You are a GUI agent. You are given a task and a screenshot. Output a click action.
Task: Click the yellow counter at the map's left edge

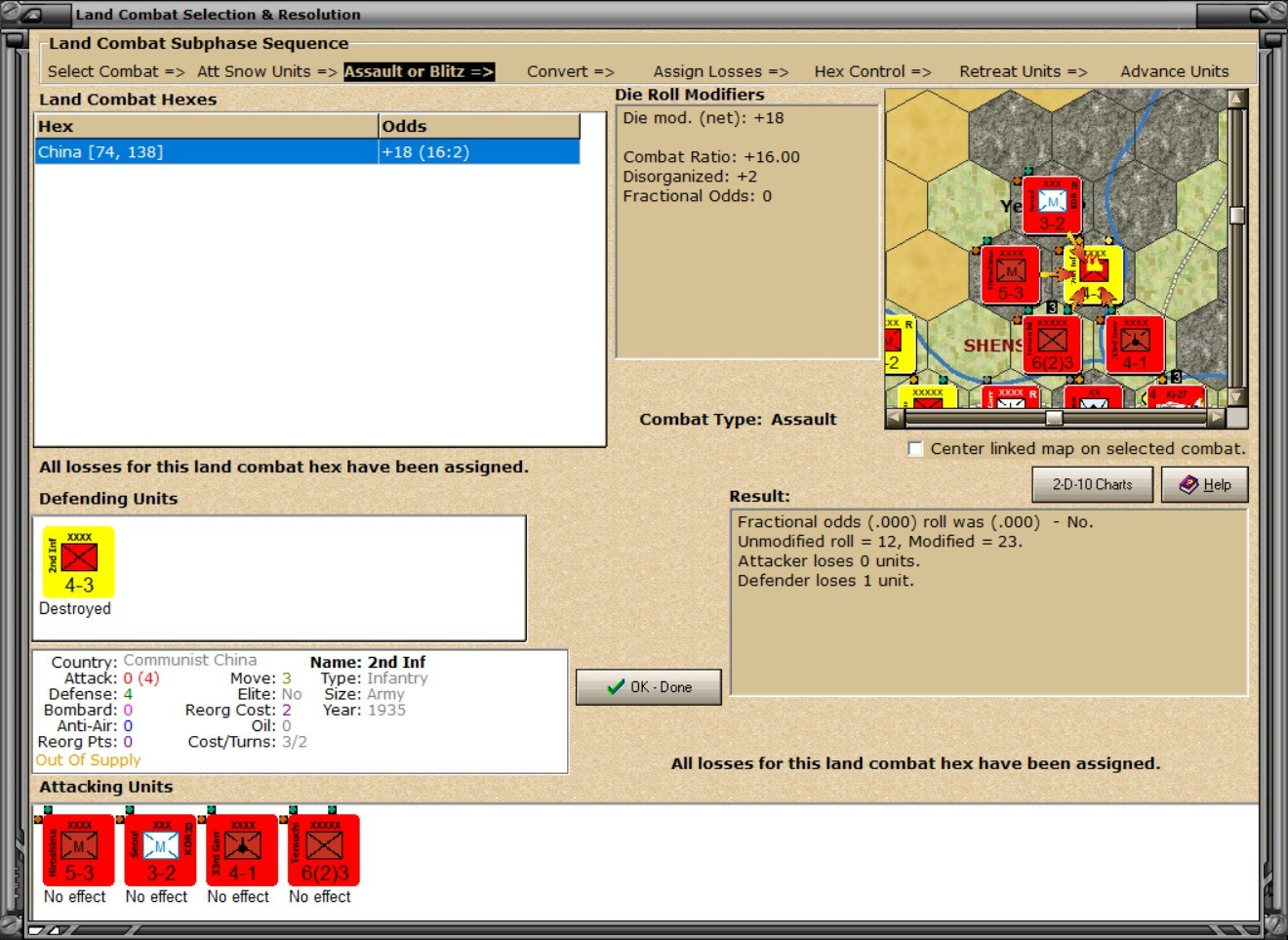(x=900, y=345)
